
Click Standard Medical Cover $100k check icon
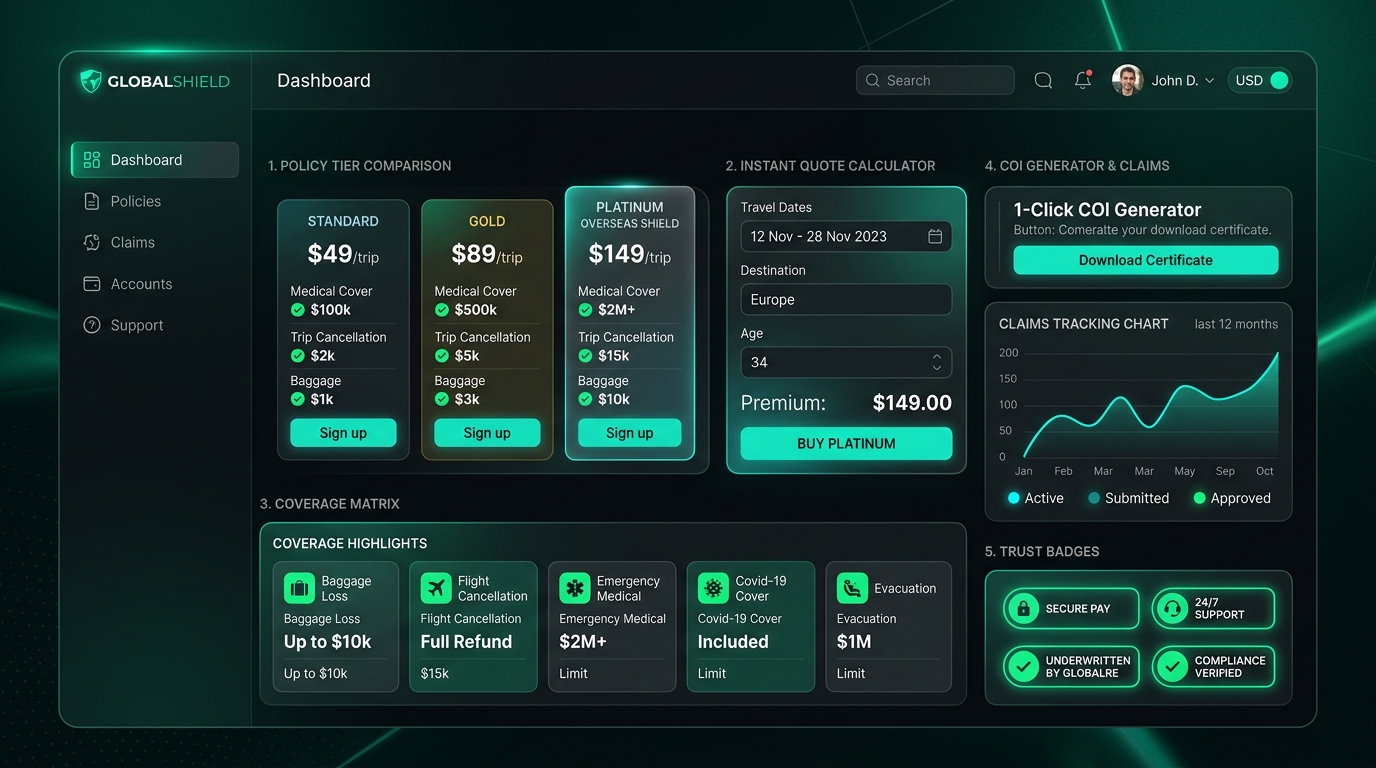(298, 310)
